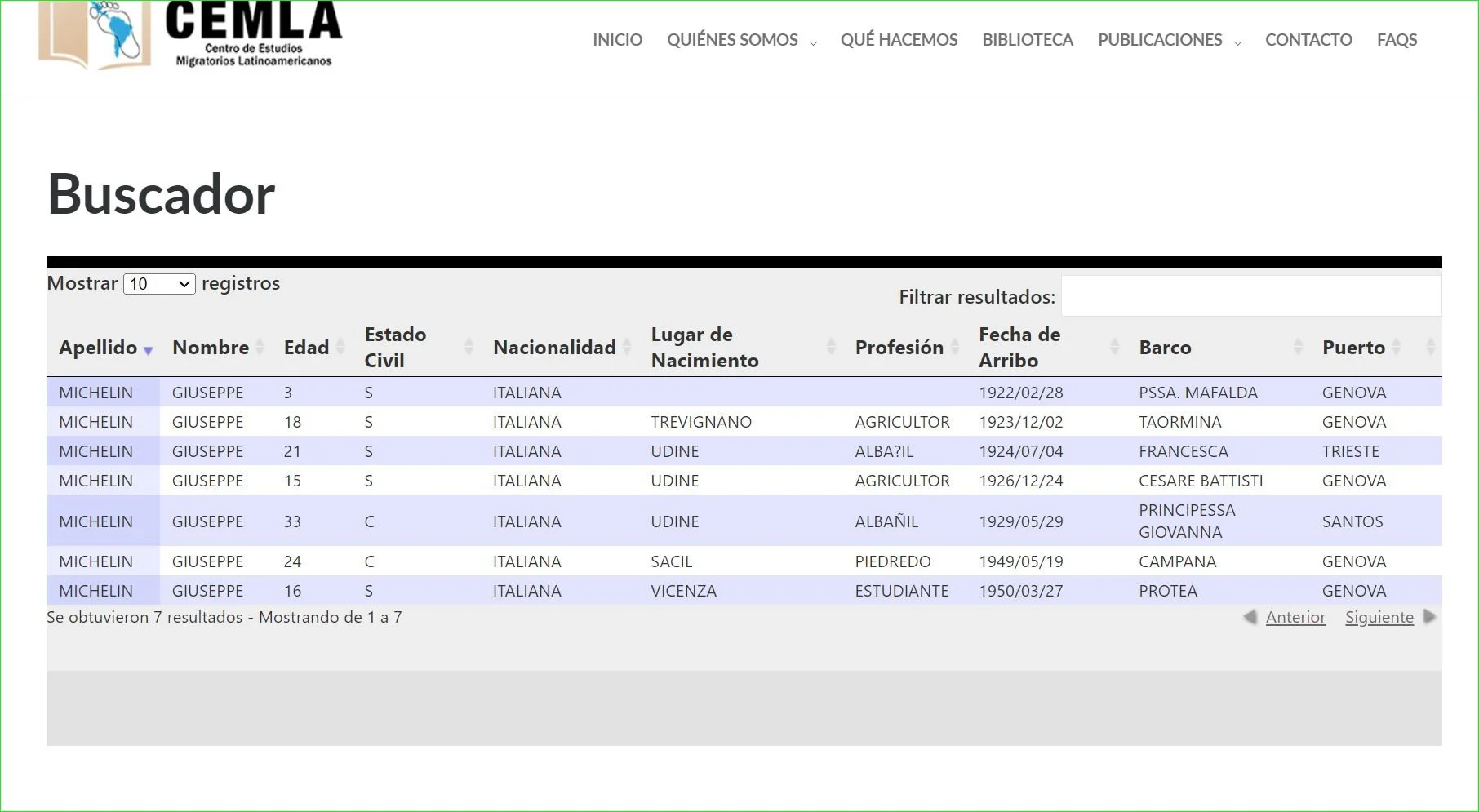Sort by the Edad column header
This screenshot has width=1479, height=812.
[x=306, y=348]
